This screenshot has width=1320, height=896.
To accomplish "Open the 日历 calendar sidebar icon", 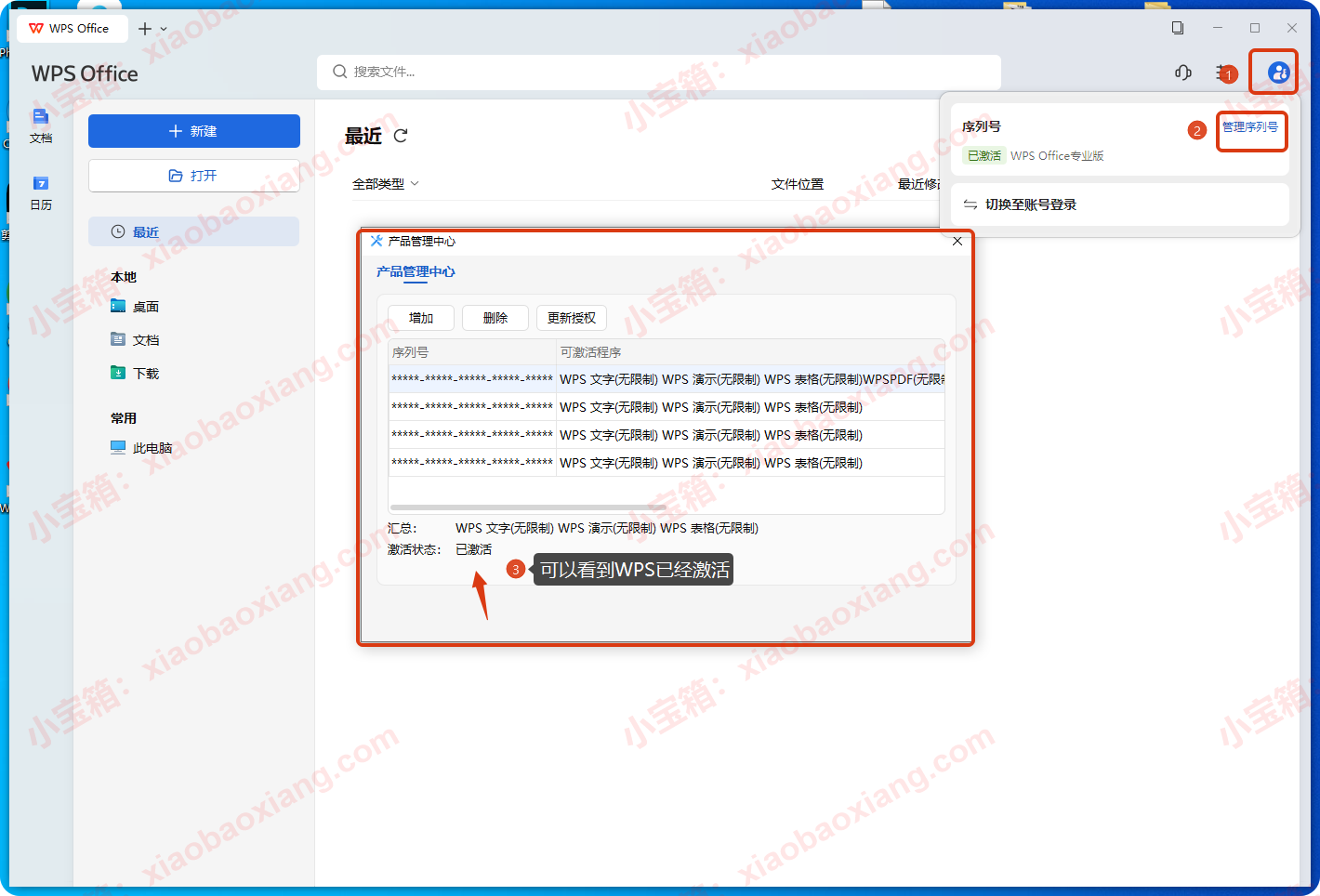I will coord(41,191).
